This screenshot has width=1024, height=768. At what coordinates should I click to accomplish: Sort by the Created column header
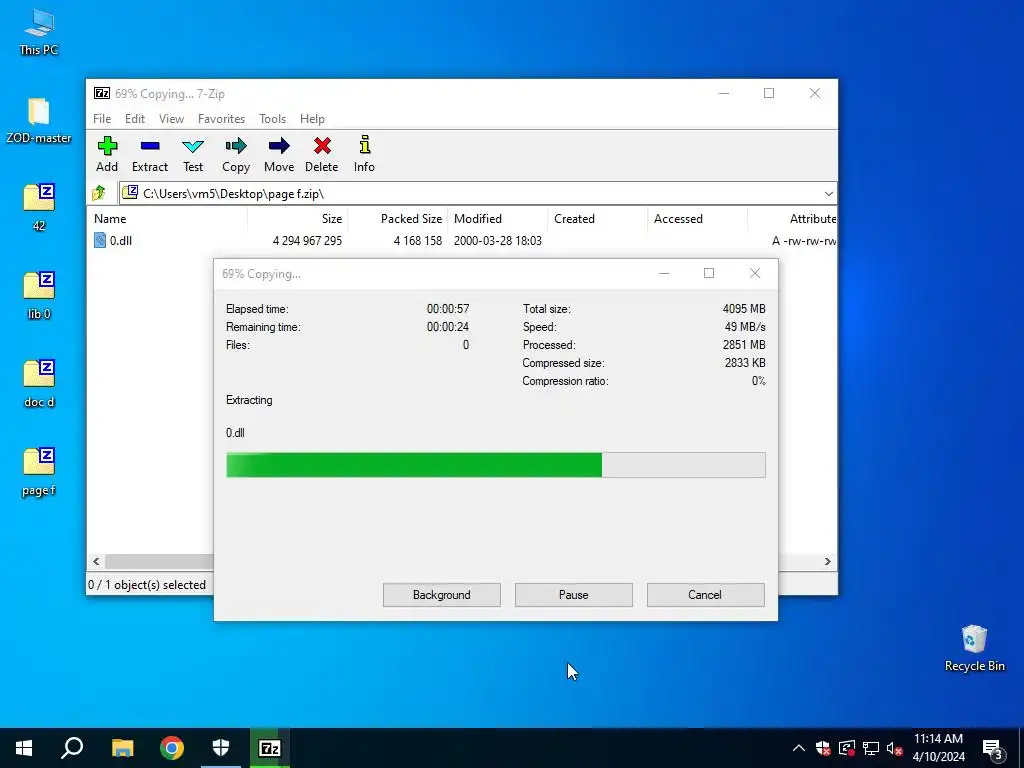[597, 219]
